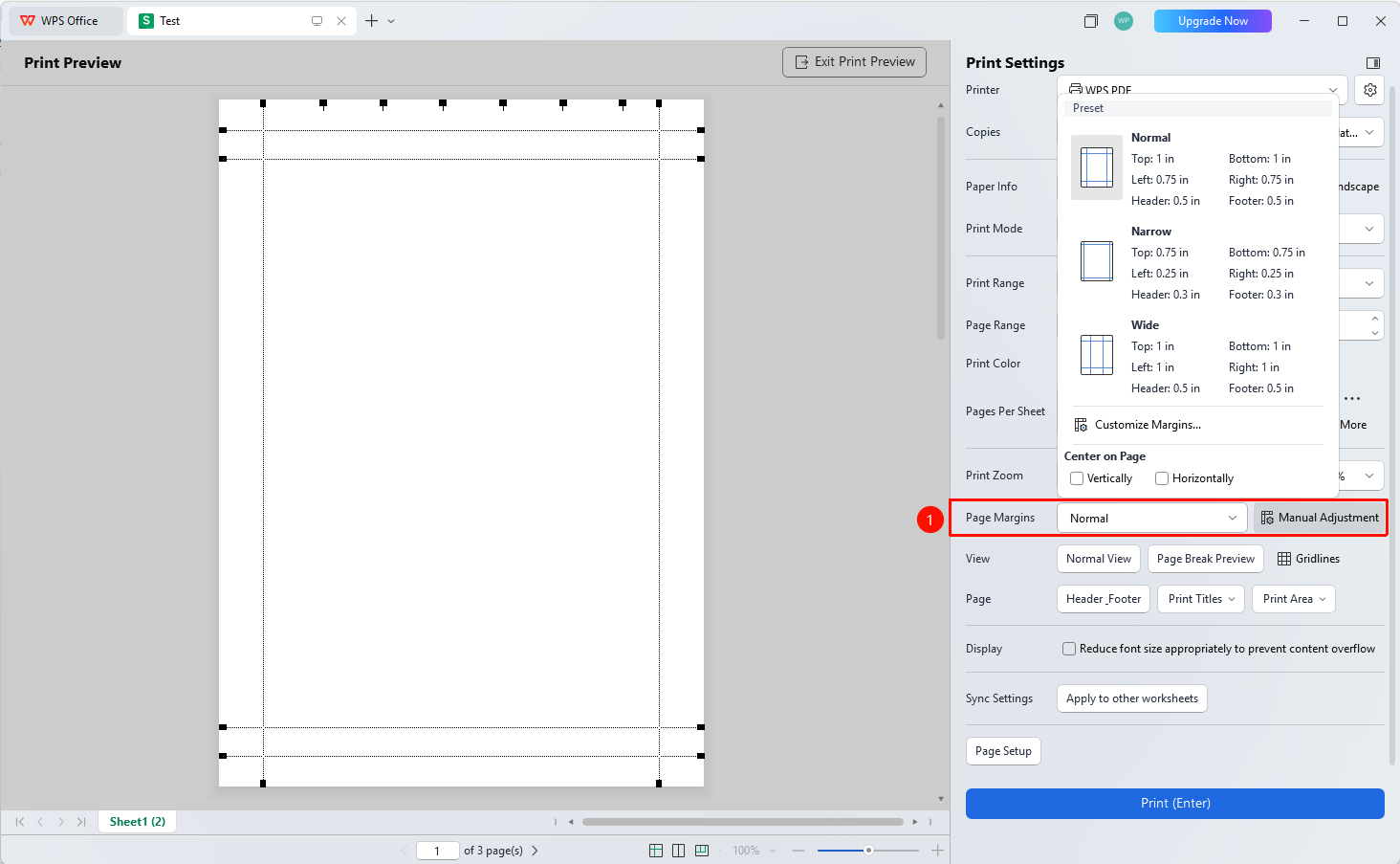Expand the Print Zoom dropdown arrow
Screen dimensions: 1400x864
pyautogui.click(x=1369, y=476)
